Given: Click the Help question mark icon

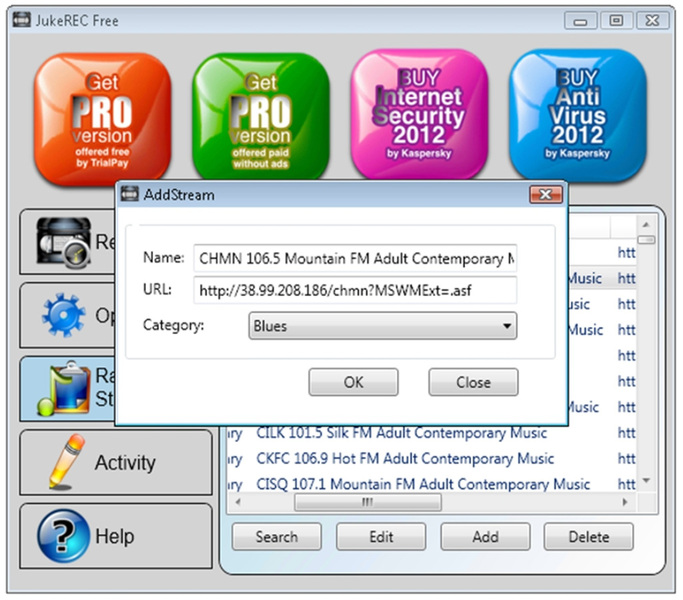Looking at the screenshot, I should point(64,536).
